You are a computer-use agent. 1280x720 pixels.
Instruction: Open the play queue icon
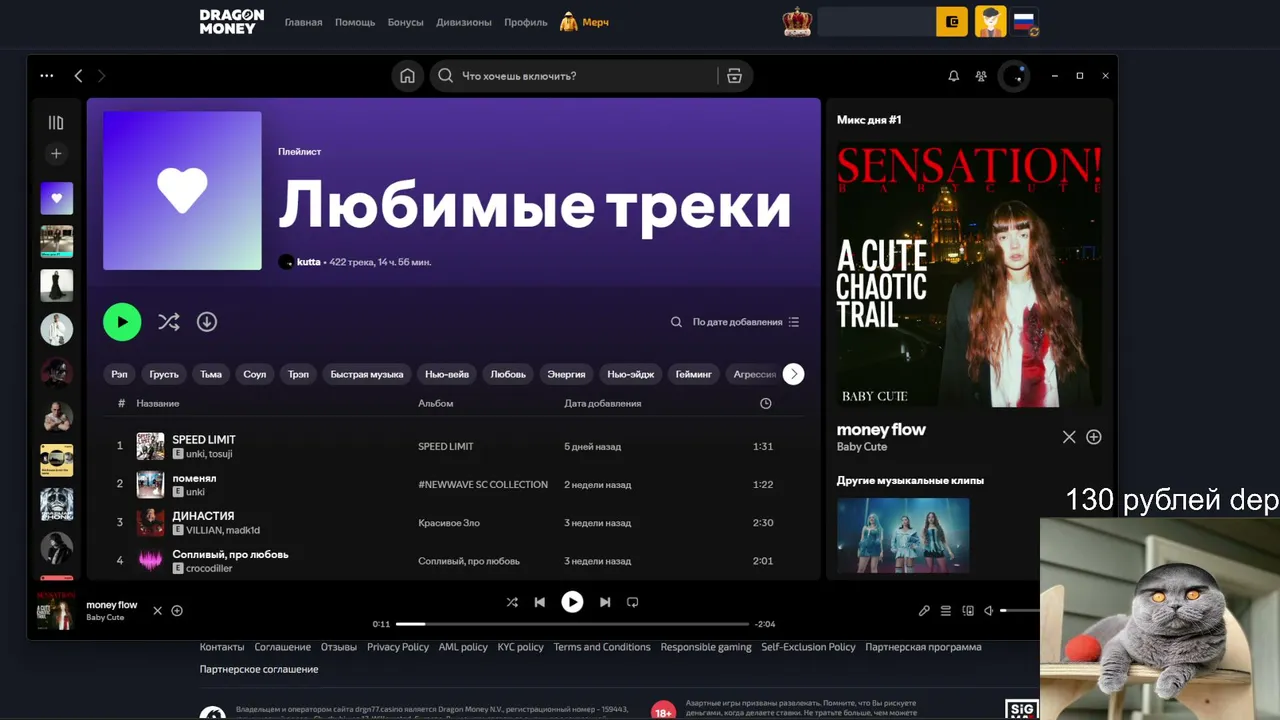tap(946, 611)
